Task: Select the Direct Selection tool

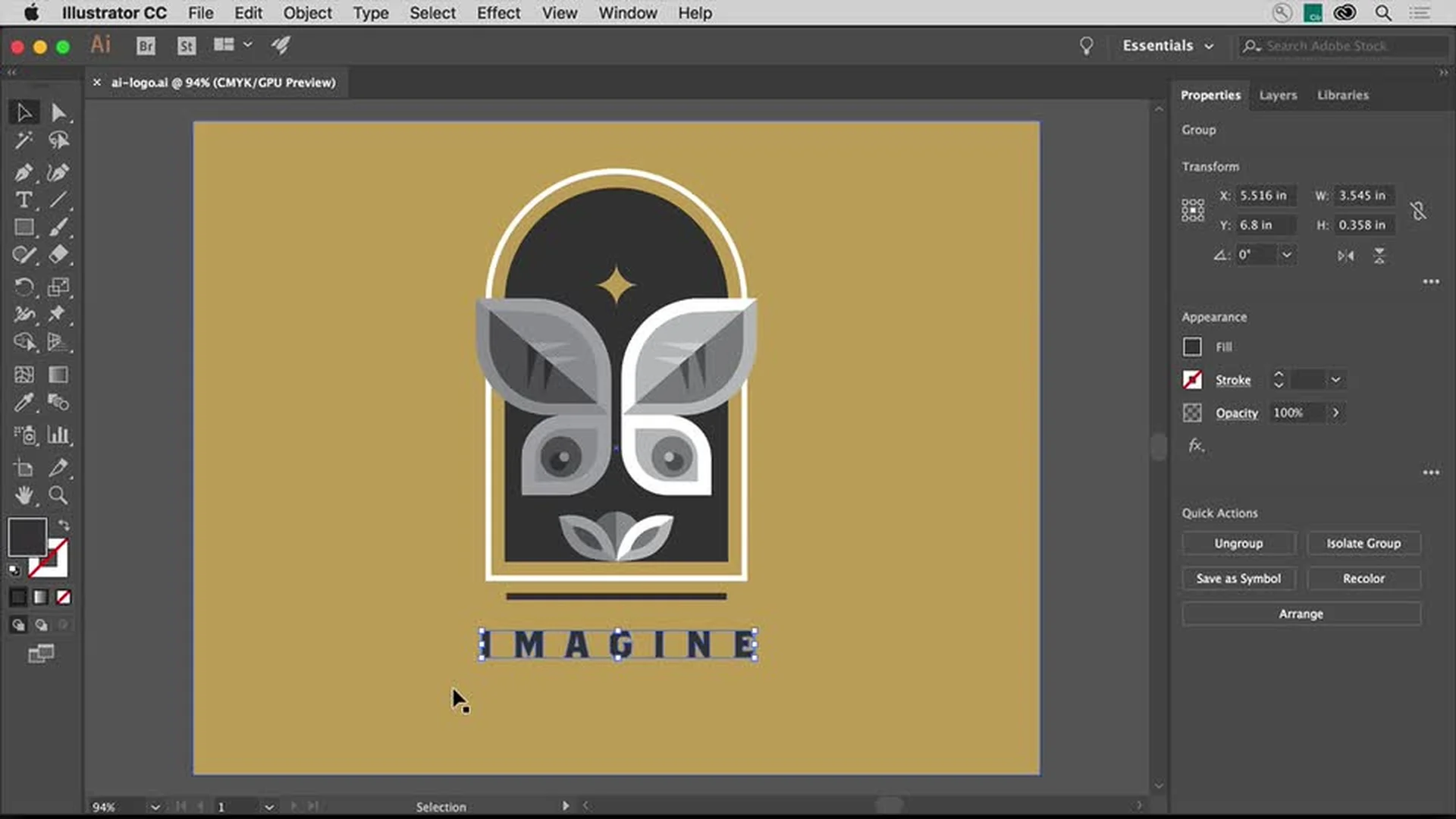Action: (x=60, y=112)
